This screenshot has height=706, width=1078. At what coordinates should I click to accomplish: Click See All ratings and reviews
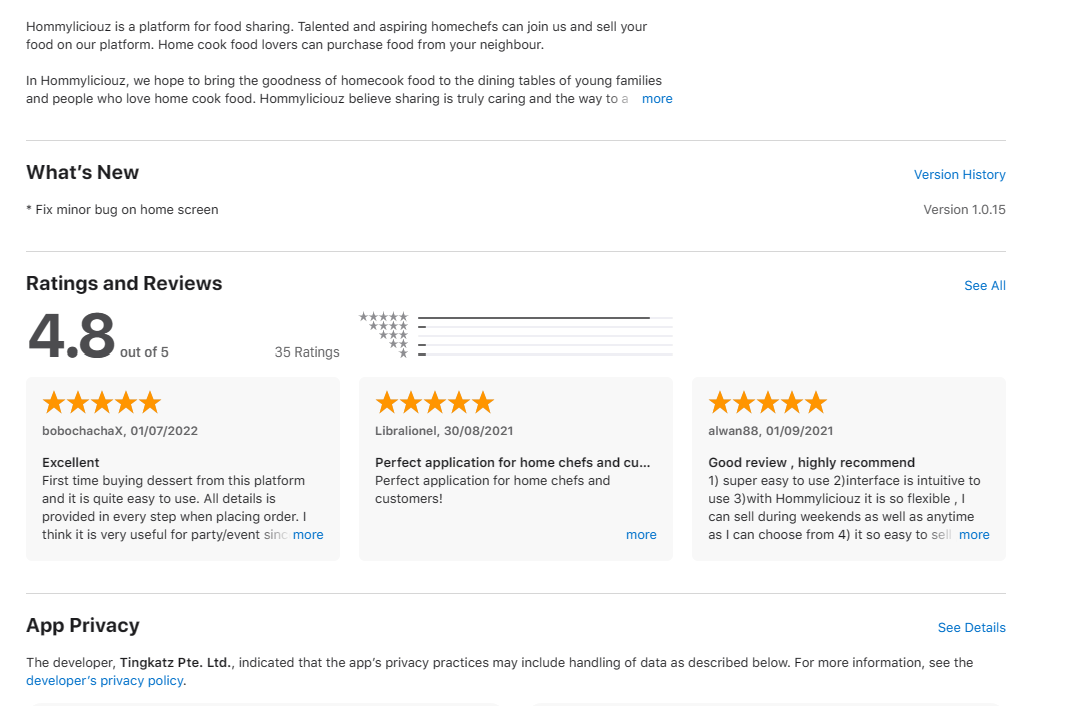tap(984, 286)
